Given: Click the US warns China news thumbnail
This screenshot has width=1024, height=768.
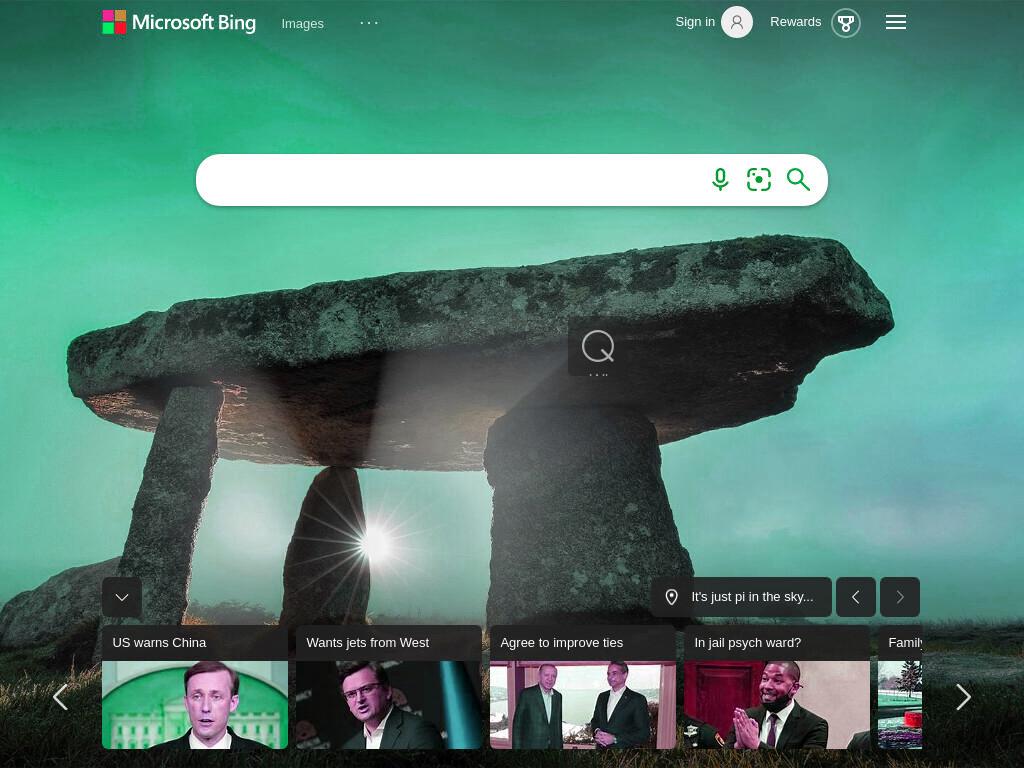Looking at the screenshot, I should click(195, 705).
